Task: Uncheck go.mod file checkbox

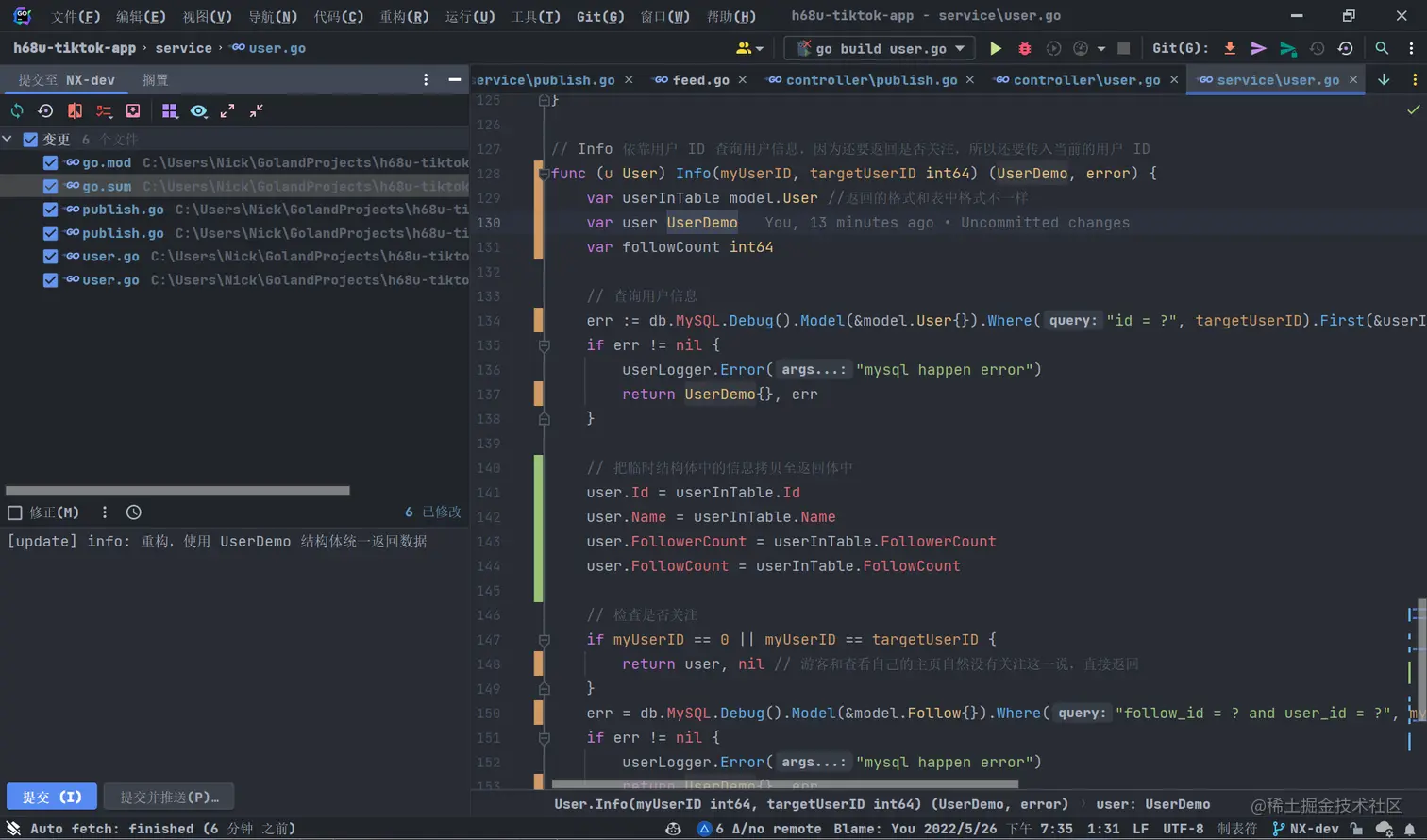Action: click(x=50, y=163)
